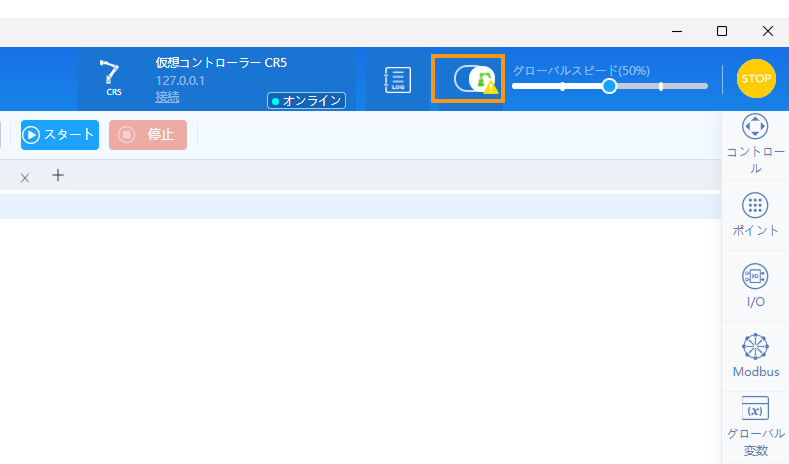Add a new tab with plus icon
The image size is (789, 464).
click(58, 175)
